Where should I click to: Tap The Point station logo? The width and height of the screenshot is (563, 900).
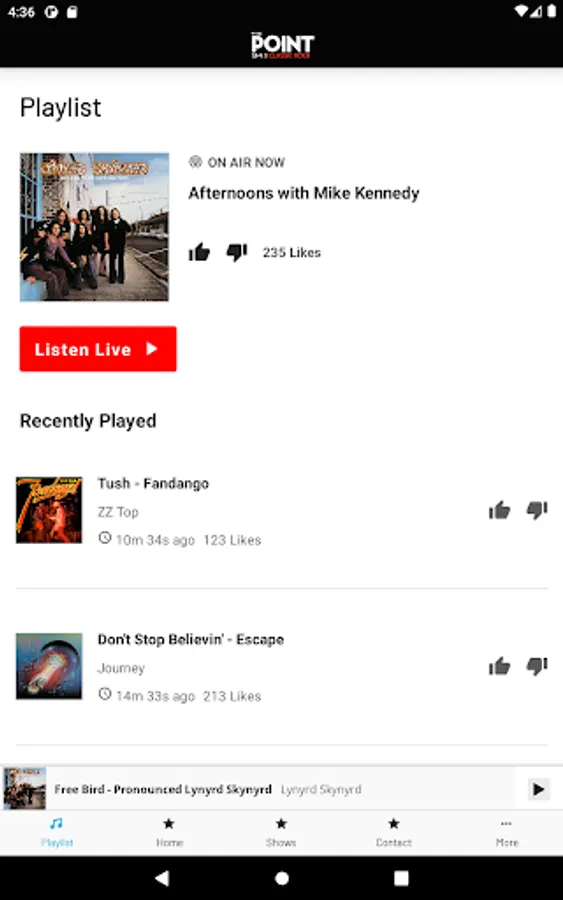(282, 45)
